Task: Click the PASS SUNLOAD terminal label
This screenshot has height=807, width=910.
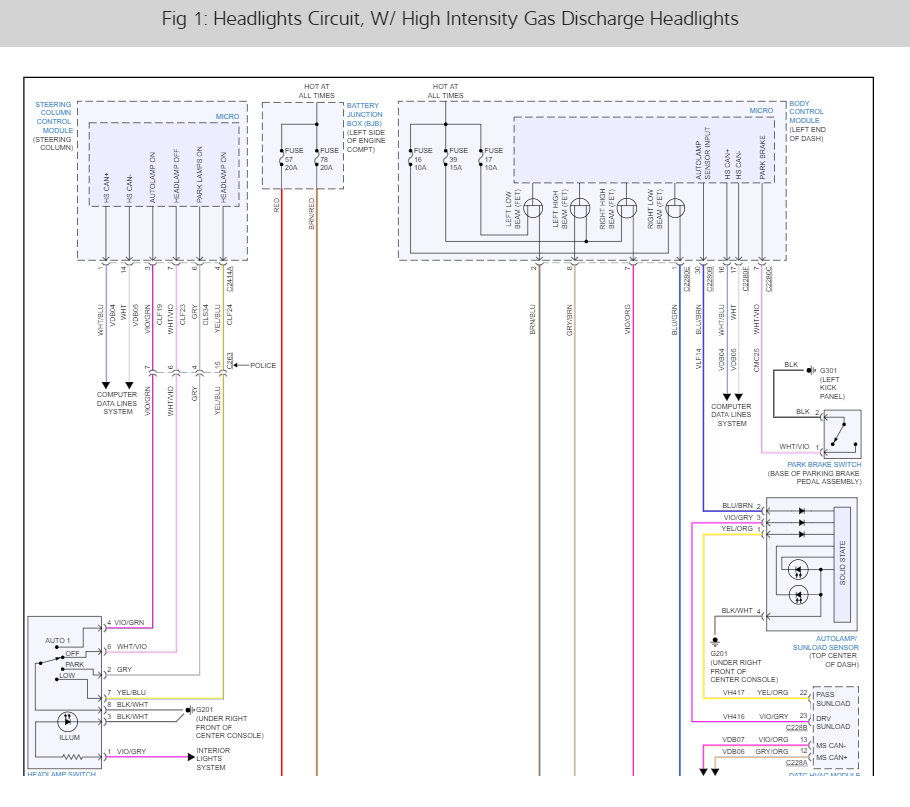Action: tap(833, 699)
